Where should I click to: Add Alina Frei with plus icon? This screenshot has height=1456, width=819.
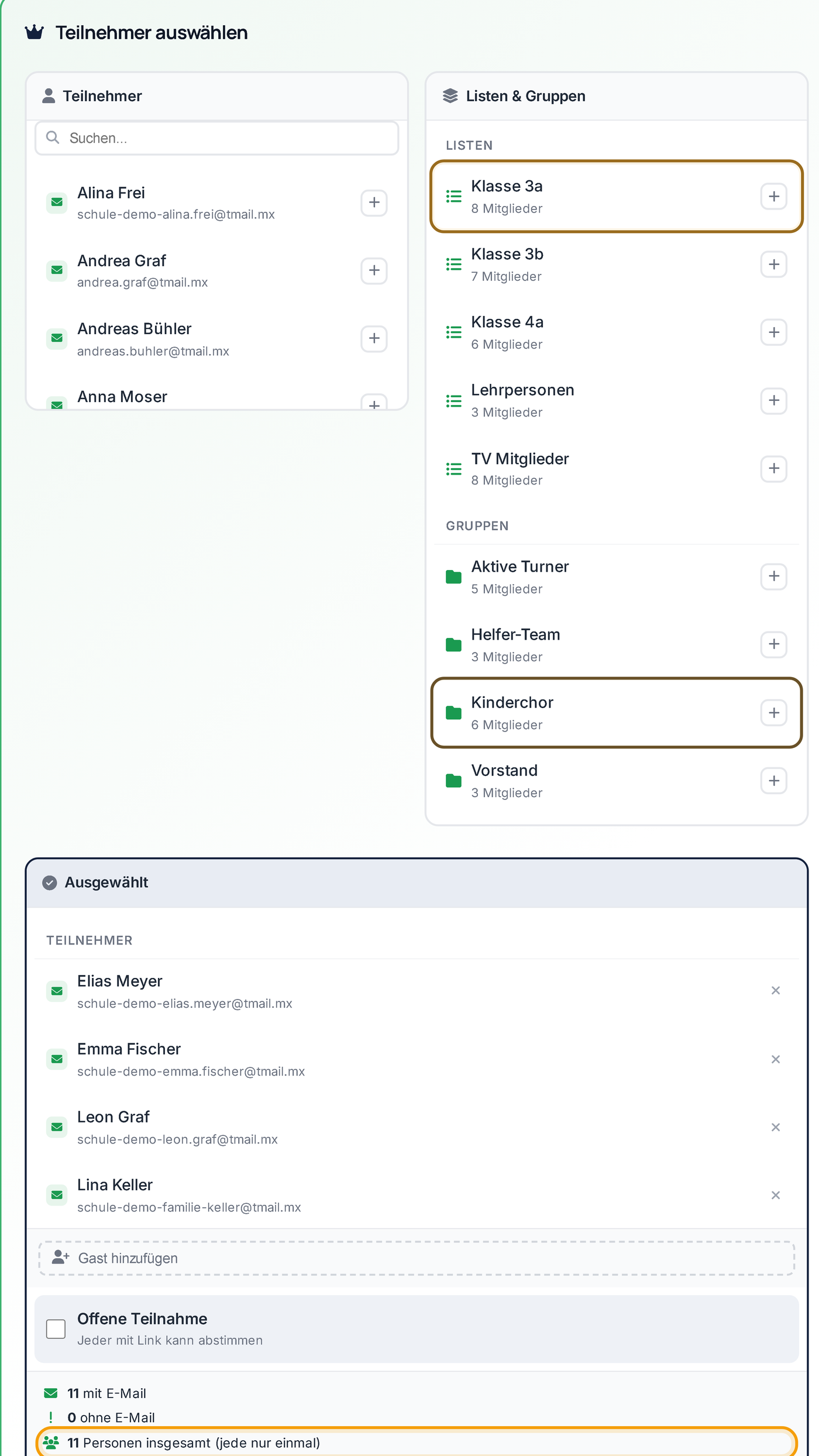point(374,202)
